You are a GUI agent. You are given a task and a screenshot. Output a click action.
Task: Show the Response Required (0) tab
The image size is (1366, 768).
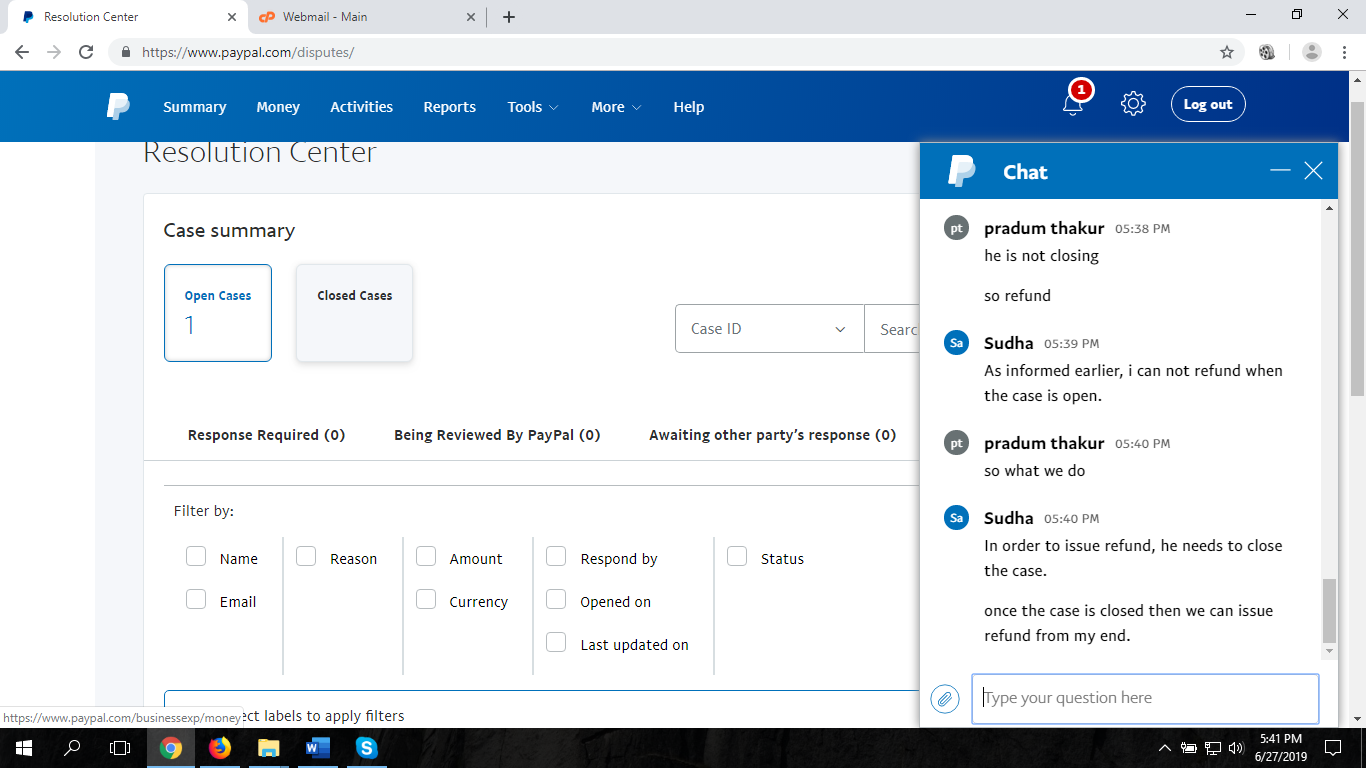[x=266, y=435]
